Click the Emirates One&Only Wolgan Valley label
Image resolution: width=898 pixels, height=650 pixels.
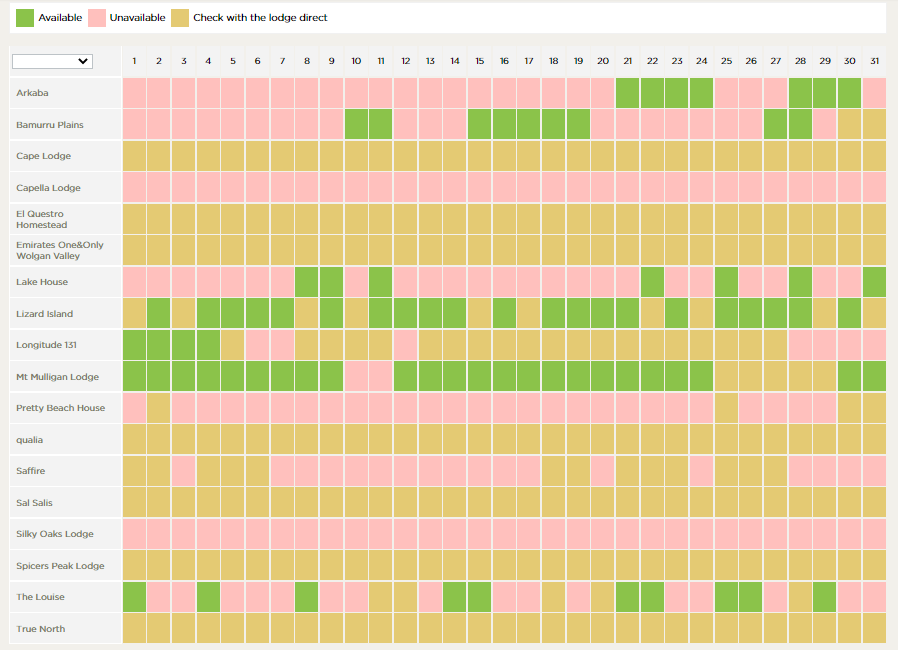point(59,250)
